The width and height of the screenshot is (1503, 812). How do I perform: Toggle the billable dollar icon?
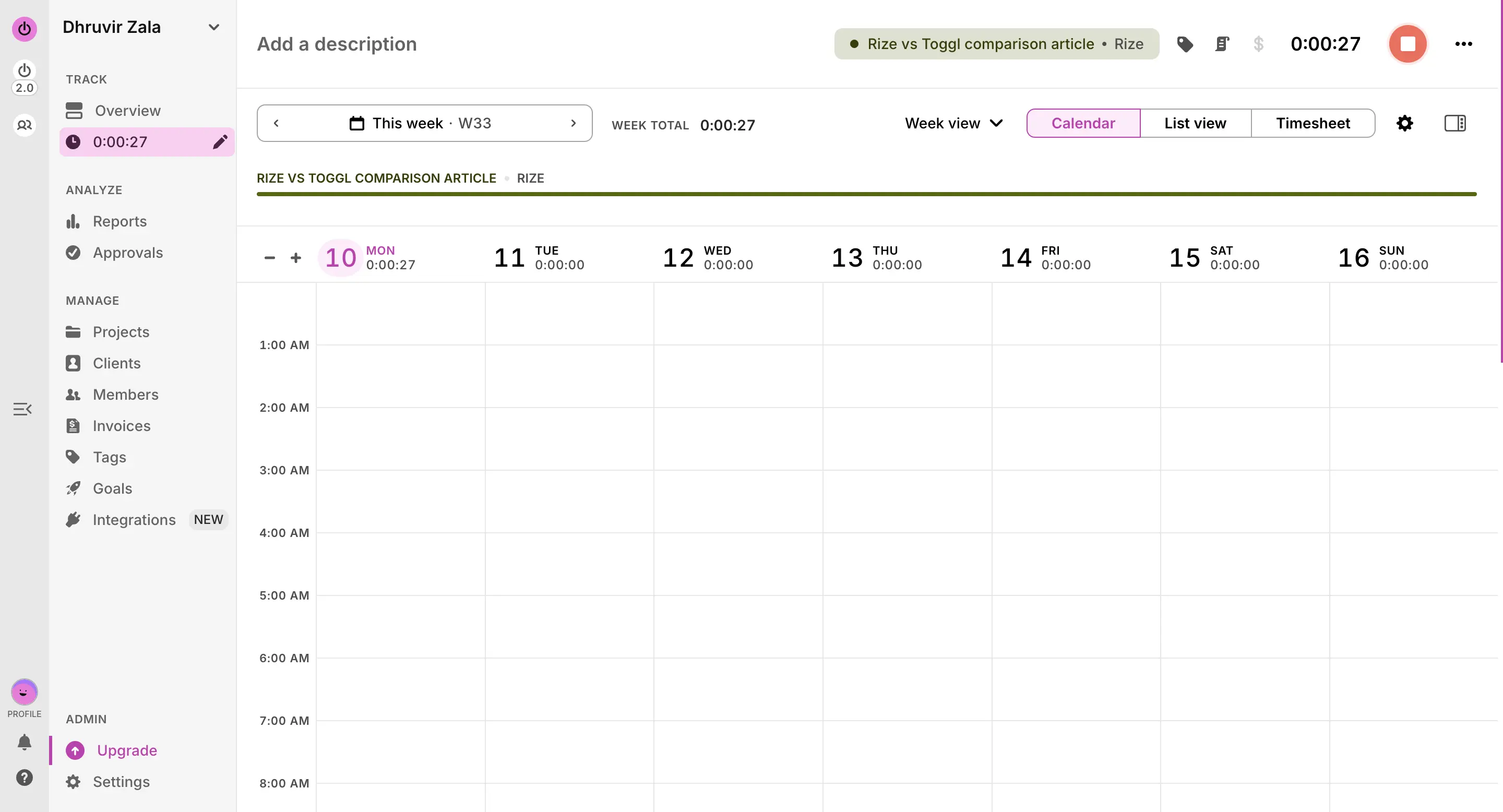pos(1259,44)
